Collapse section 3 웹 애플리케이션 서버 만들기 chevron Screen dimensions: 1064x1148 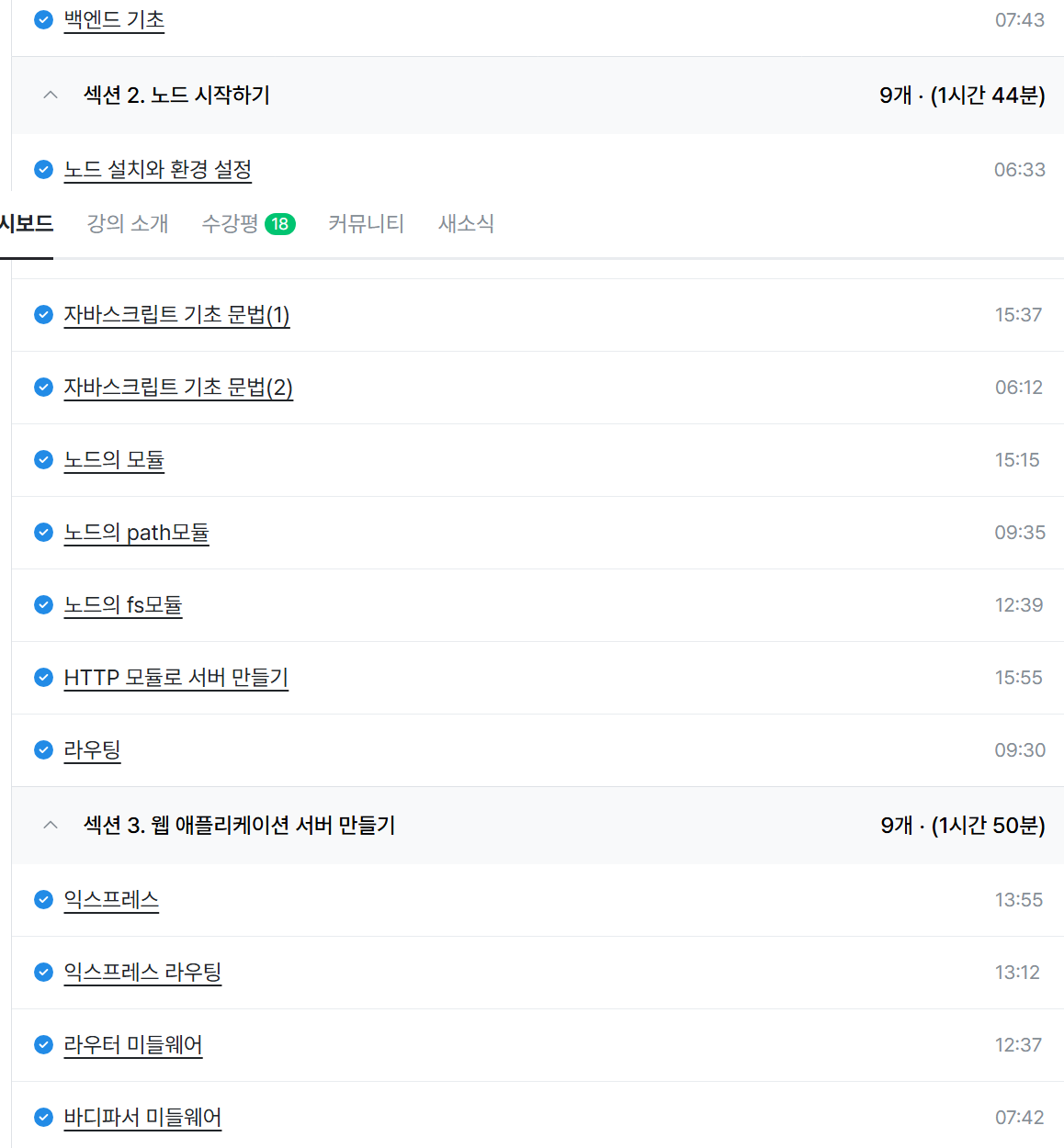pos(51,825)
